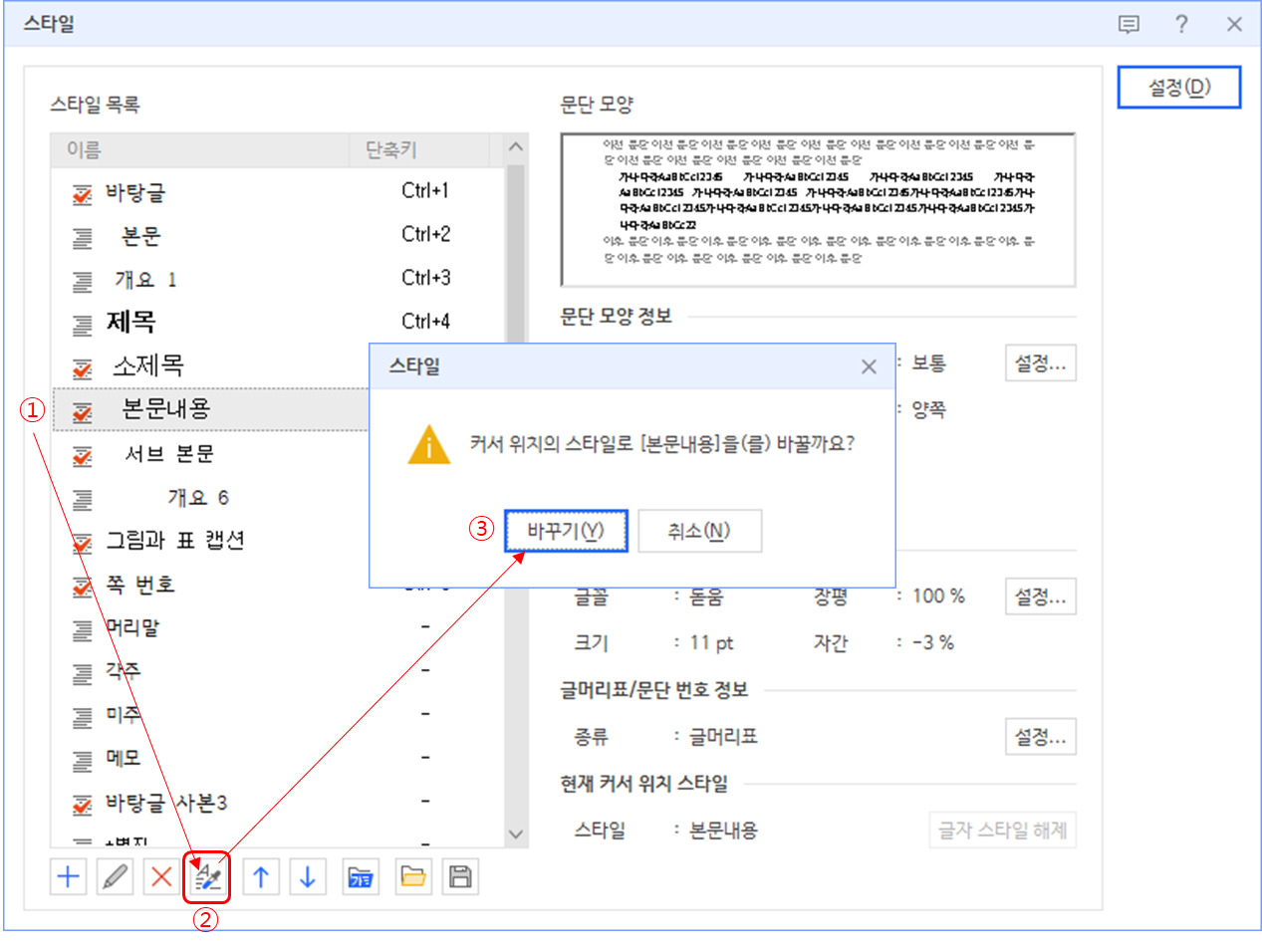The width and height of the screenshot is (1262, 952).
Task: Edit the selected style using the pencil icon
Action: point(114,877)
